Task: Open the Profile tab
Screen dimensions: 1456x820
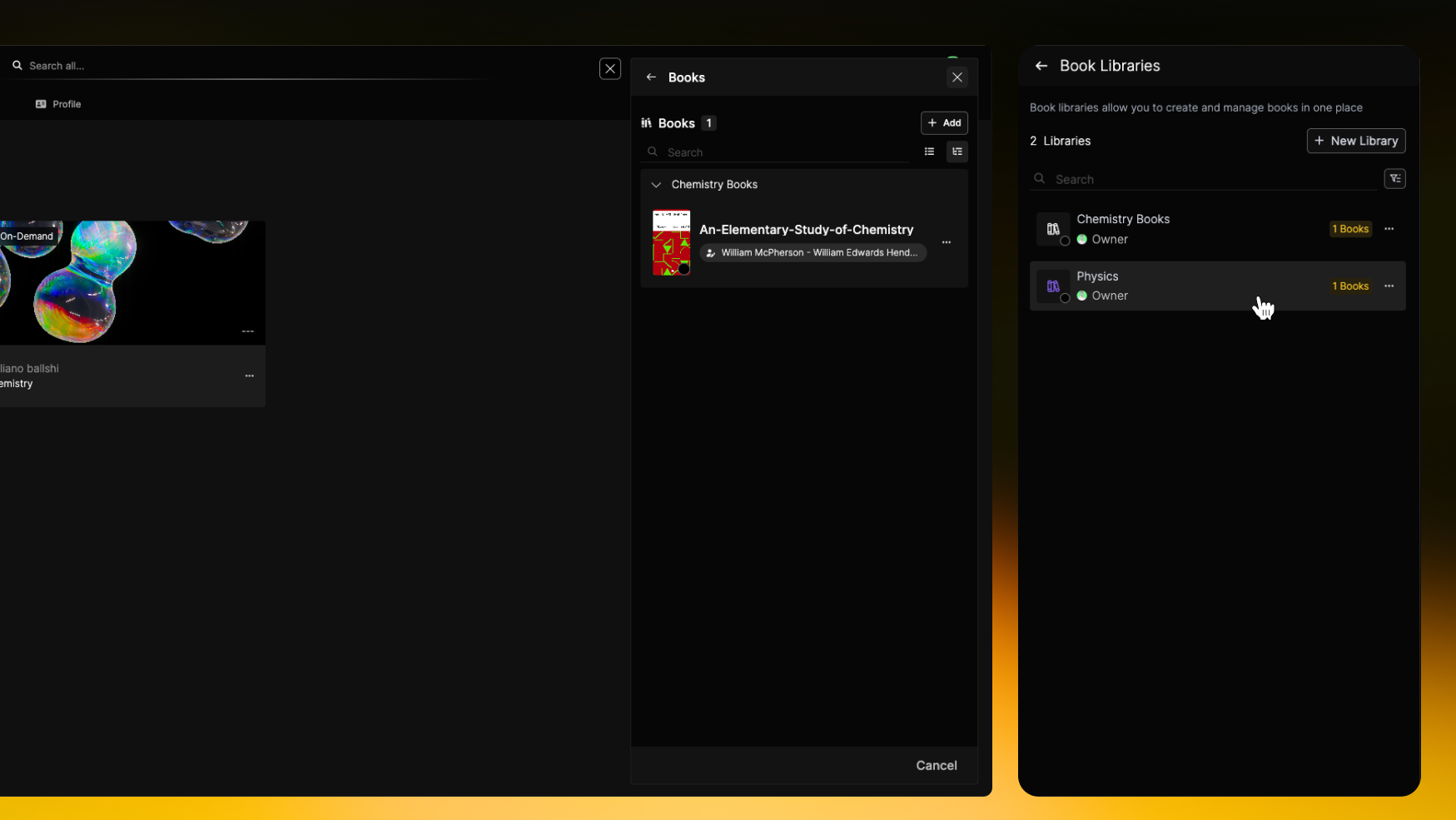Action: 58,104
